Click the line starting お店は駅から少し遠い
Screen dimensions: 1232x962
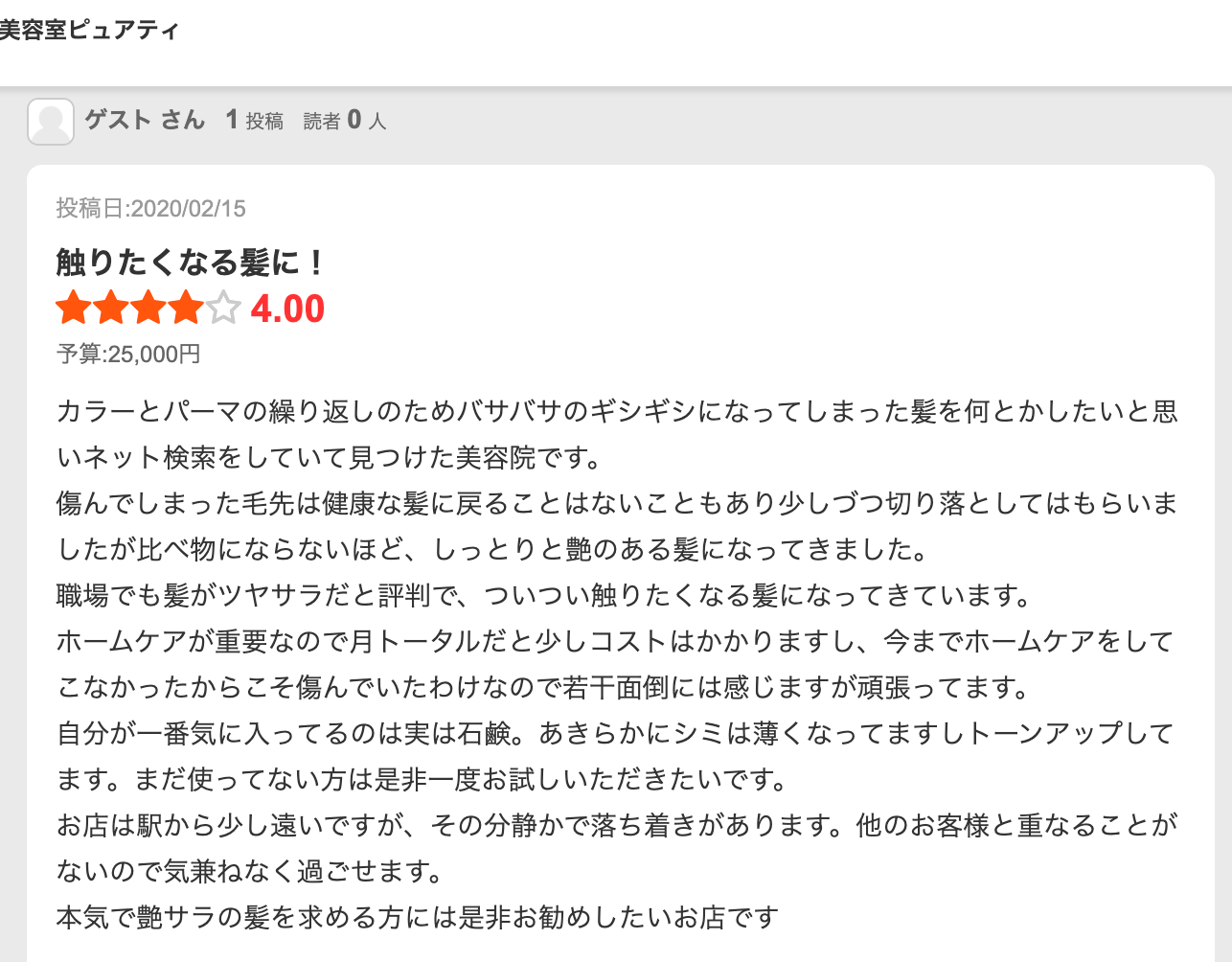[617, 825]
